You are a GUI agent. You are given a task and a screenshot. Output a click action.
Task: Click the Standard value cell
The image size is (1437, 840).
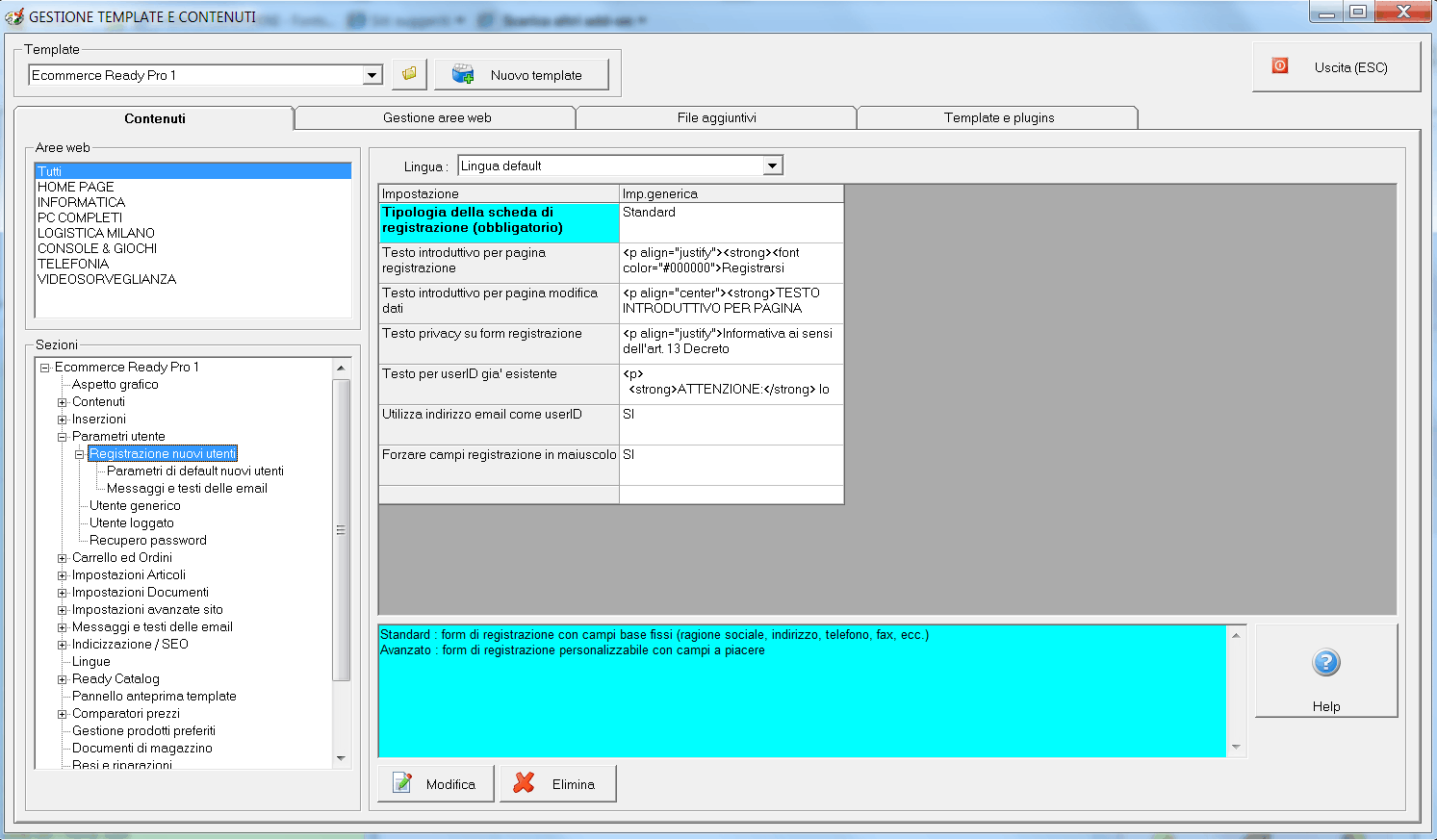731,222
